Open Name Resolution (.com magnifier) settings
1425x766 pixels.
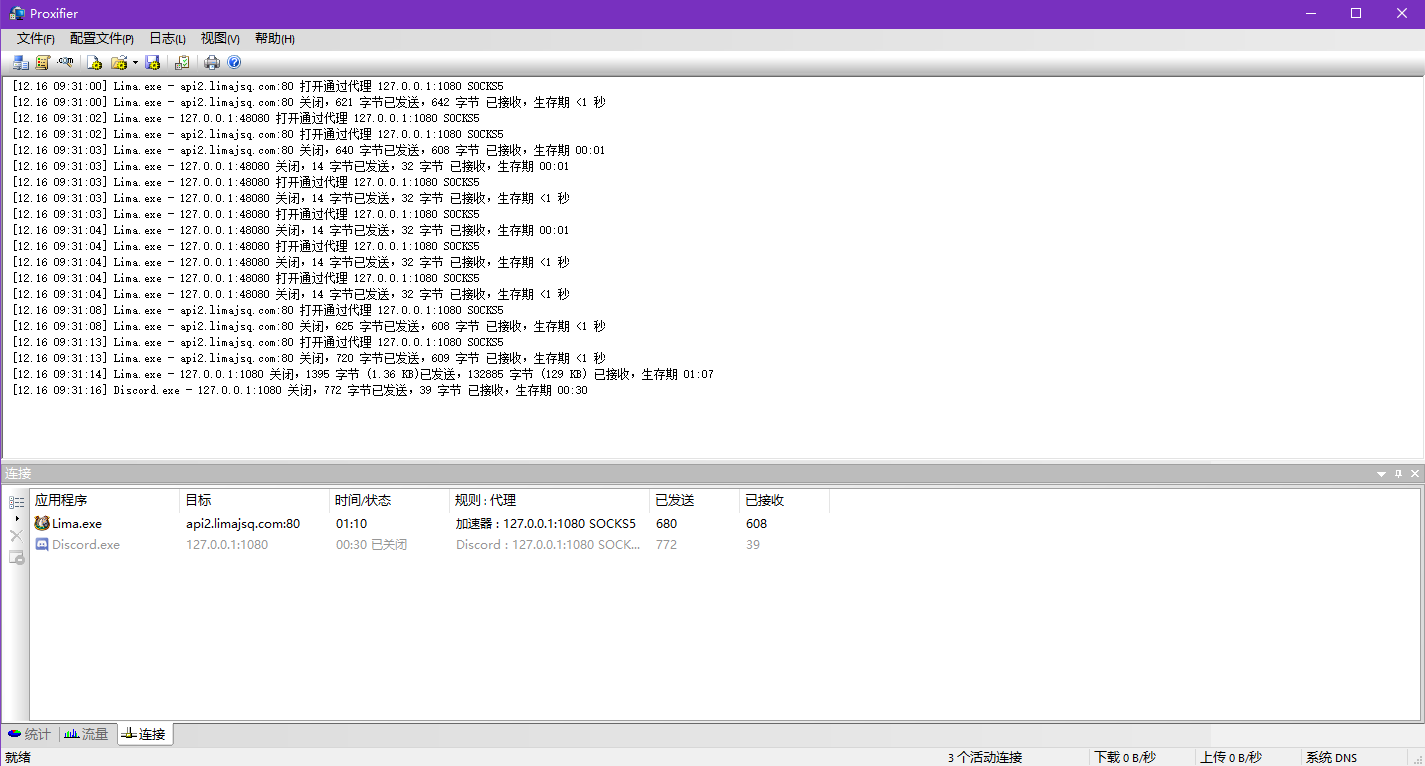click(65, 62)
